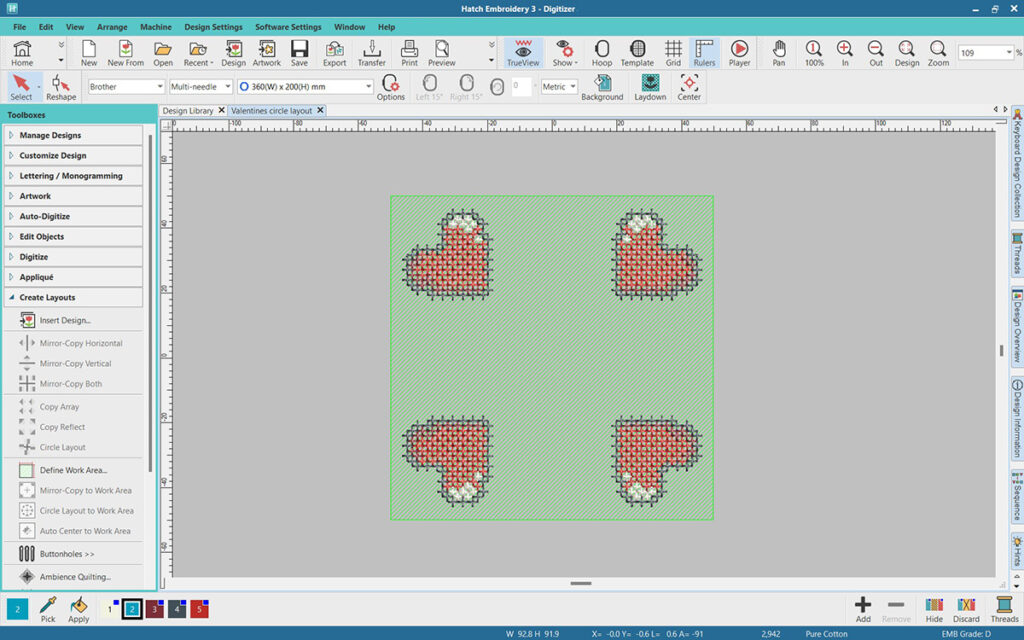
Task: Toggle TrueView display mode
Action: [523, 53]
